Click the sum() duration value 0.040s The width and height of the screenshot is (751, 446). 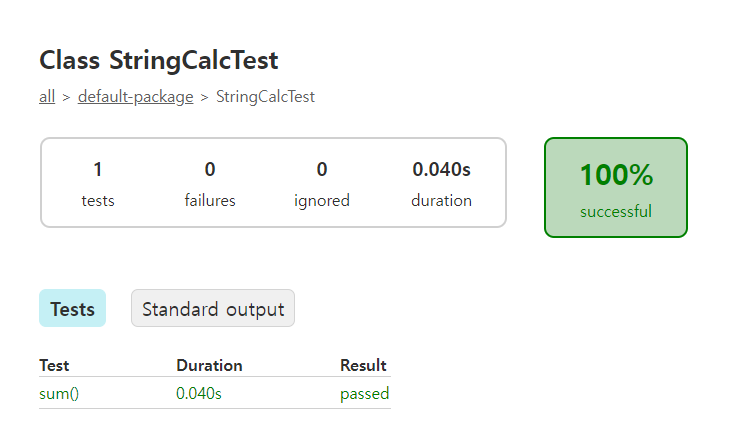(x=199, y=393)
